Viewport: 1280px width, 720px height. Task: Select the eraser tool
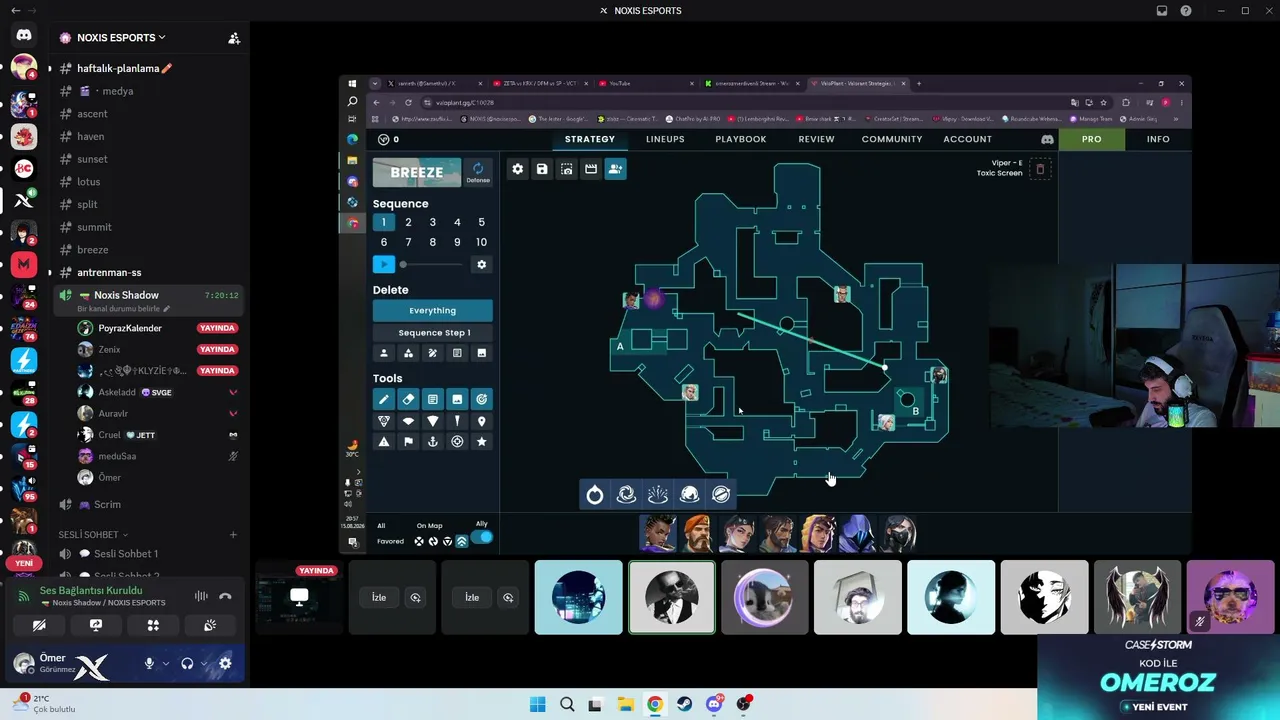tap(408, 399)
